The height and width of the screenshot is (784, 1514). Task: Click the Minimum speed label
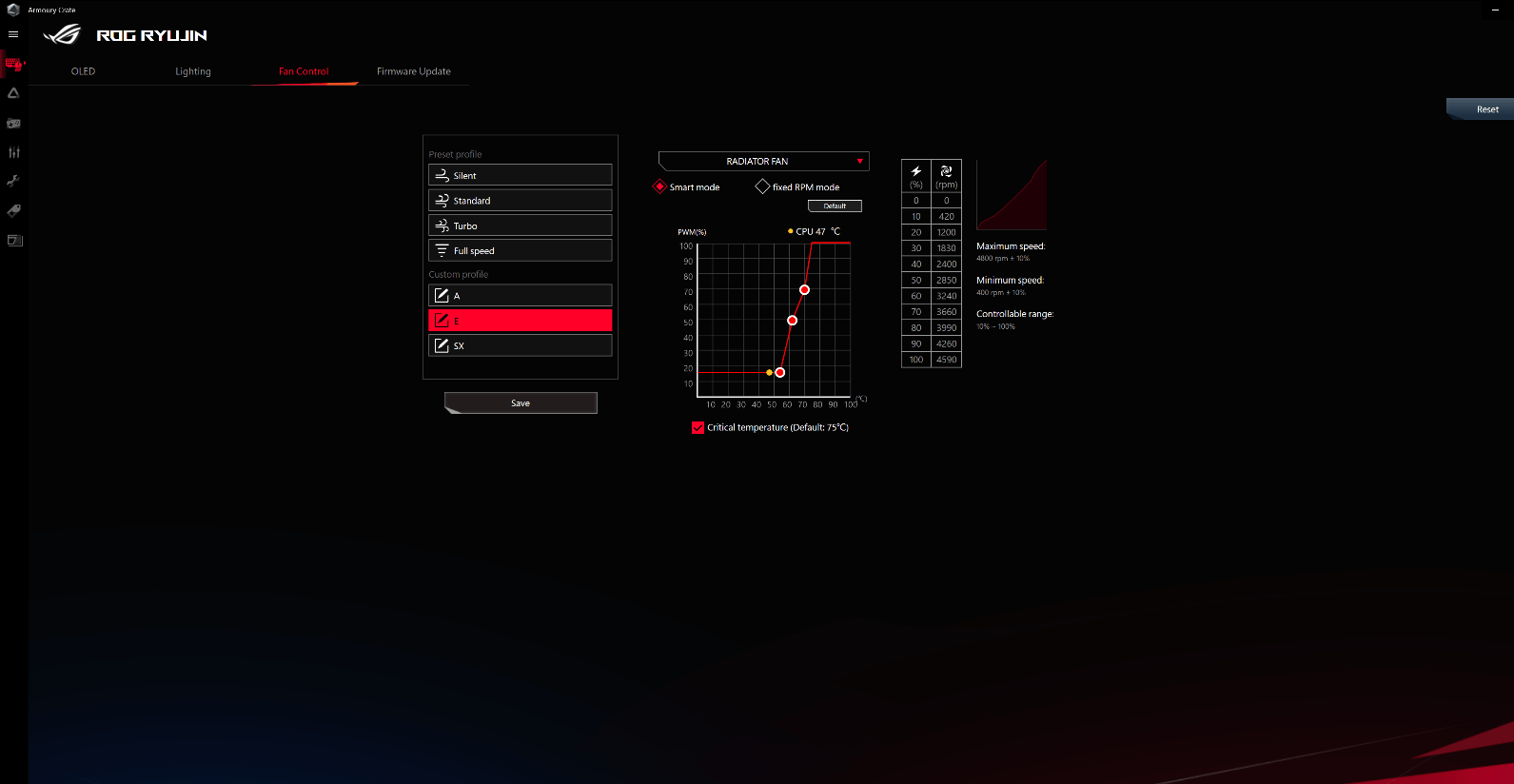point(1010,280)
